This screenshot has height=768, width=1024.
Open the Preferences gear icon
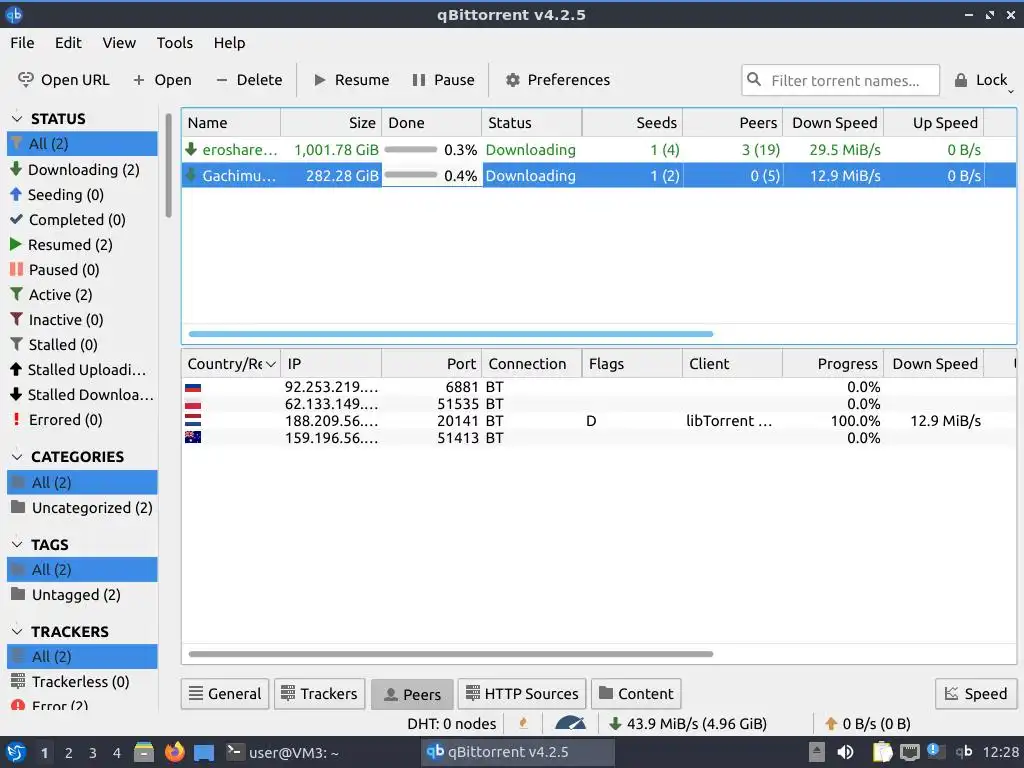pyautogui.click(x=513, y=80)
